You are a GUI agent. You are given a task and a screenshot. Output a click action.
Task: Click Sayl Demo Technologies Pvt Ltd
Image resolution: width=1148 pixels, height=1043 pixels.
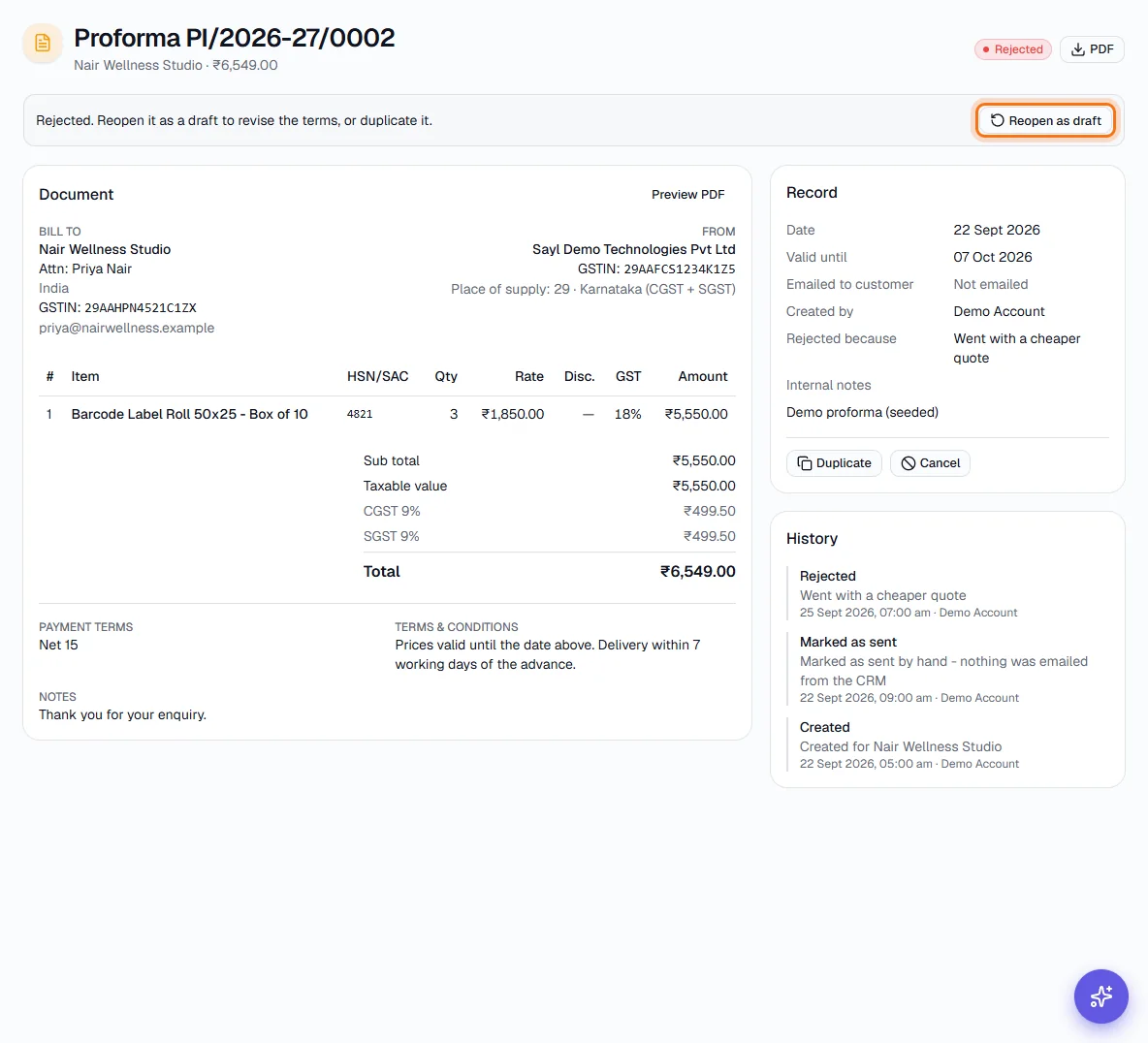click(x=633, y=249)
